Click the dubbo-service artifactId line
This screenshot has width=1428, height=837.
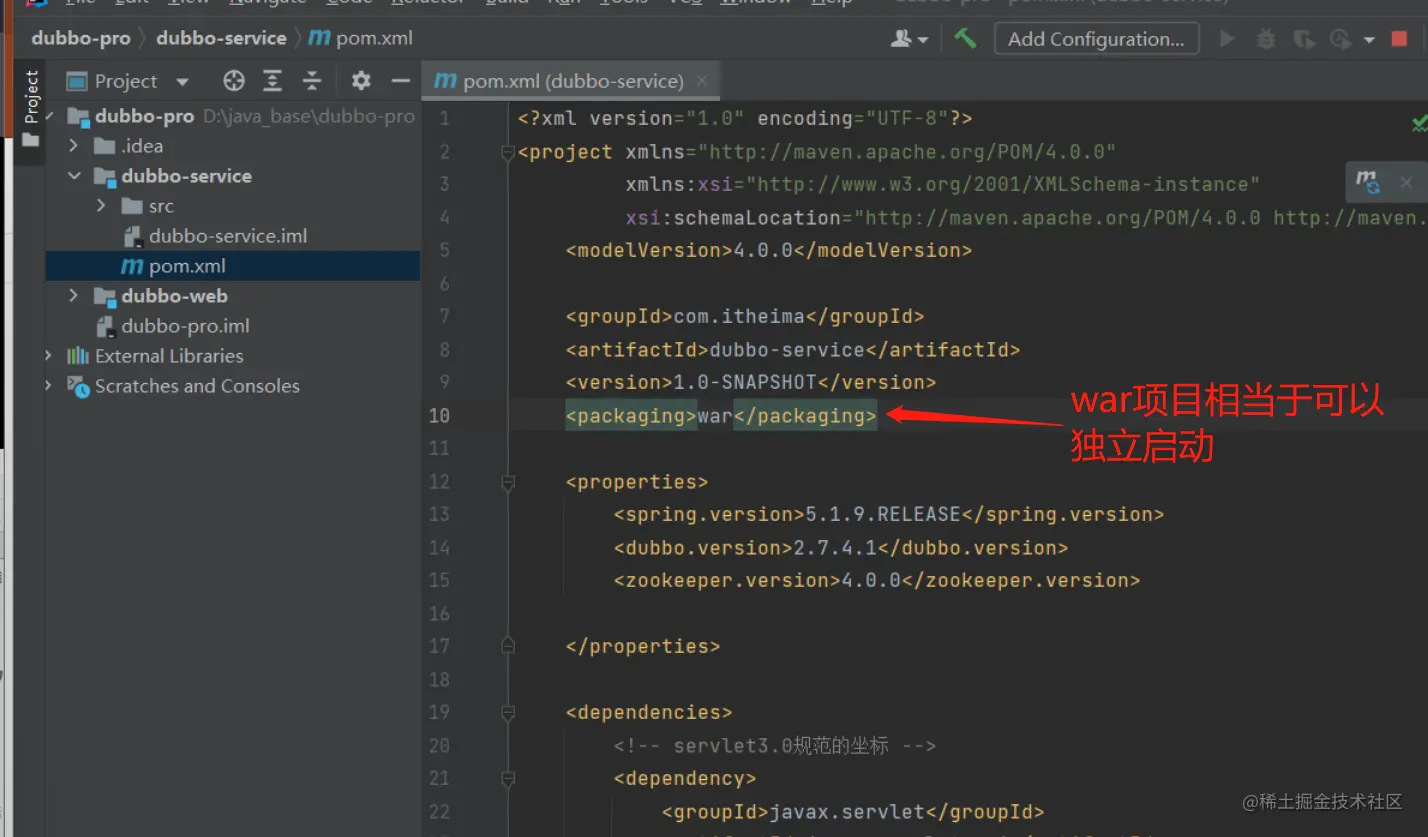pyautogui.click(x=793, y=349)
